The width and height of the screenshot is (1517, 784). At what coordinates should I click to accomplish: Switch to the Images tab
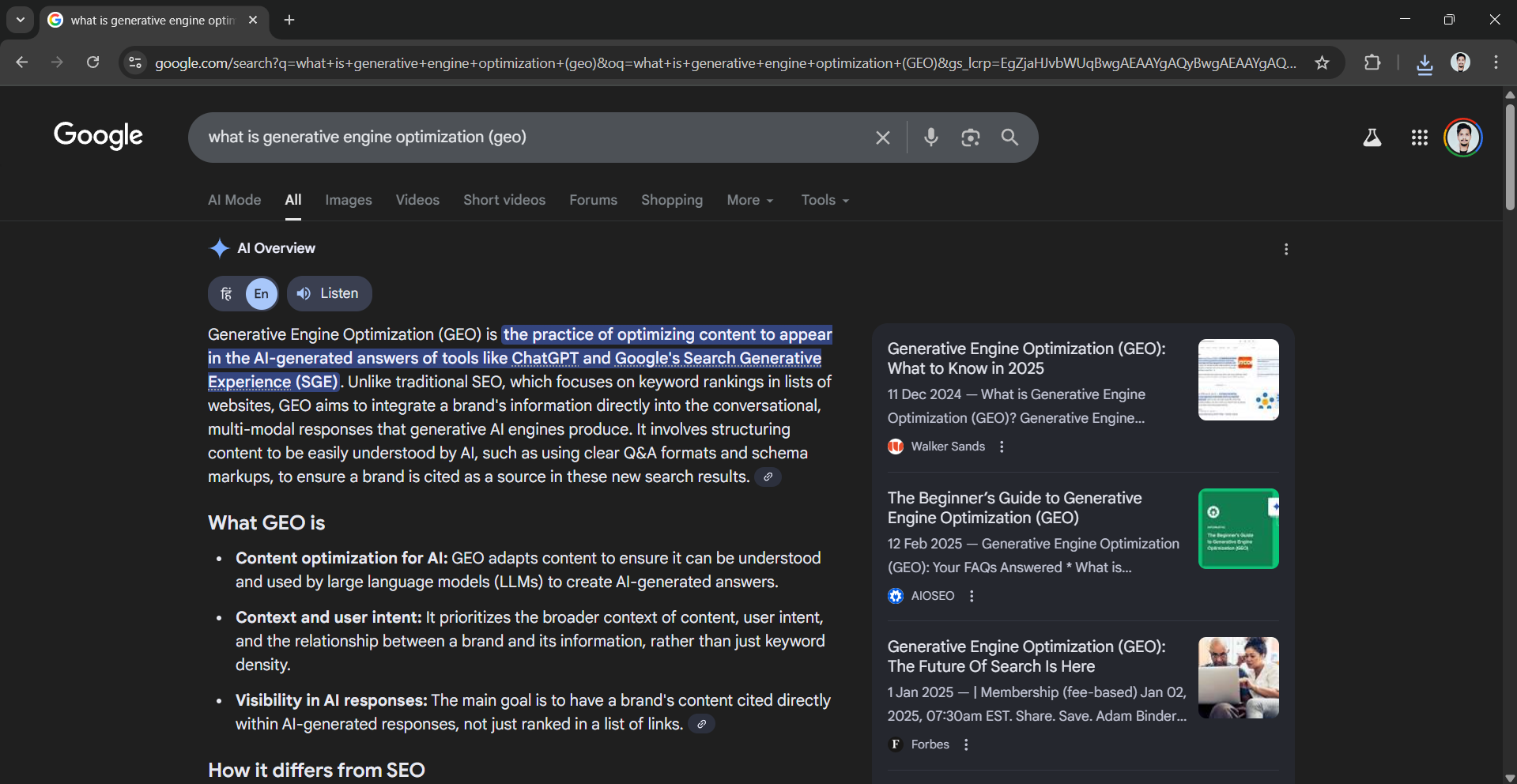point(348,200)
